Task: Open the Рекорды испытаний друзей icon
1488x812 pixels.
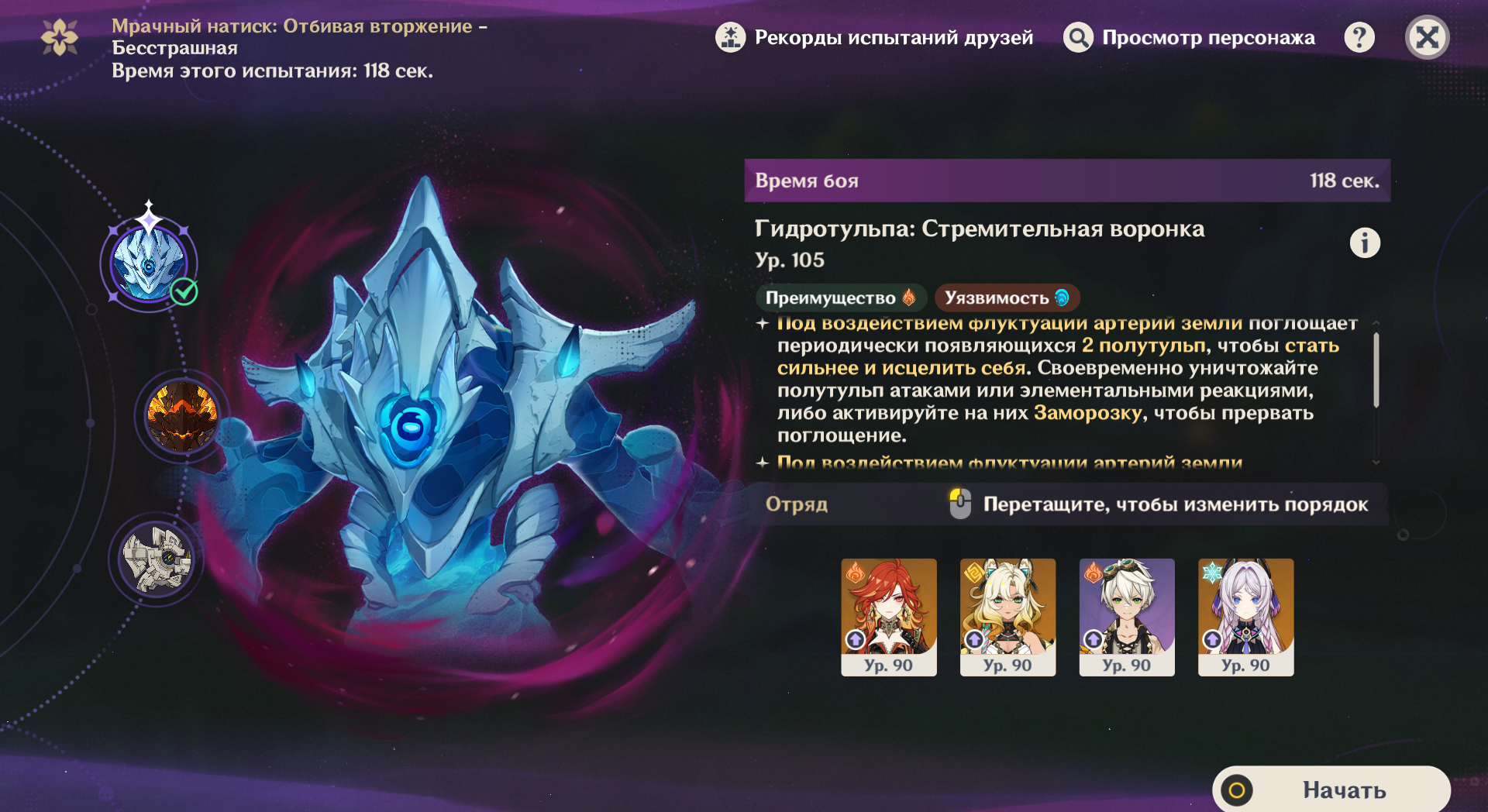Action: click(730, 37)
